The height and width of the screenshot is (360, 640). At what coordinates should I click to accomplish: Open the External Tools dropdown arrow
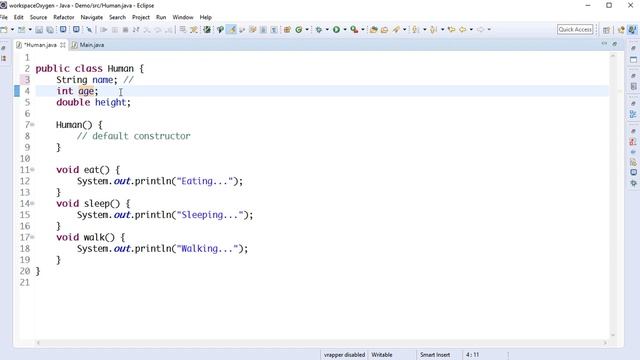coord(363,29)
